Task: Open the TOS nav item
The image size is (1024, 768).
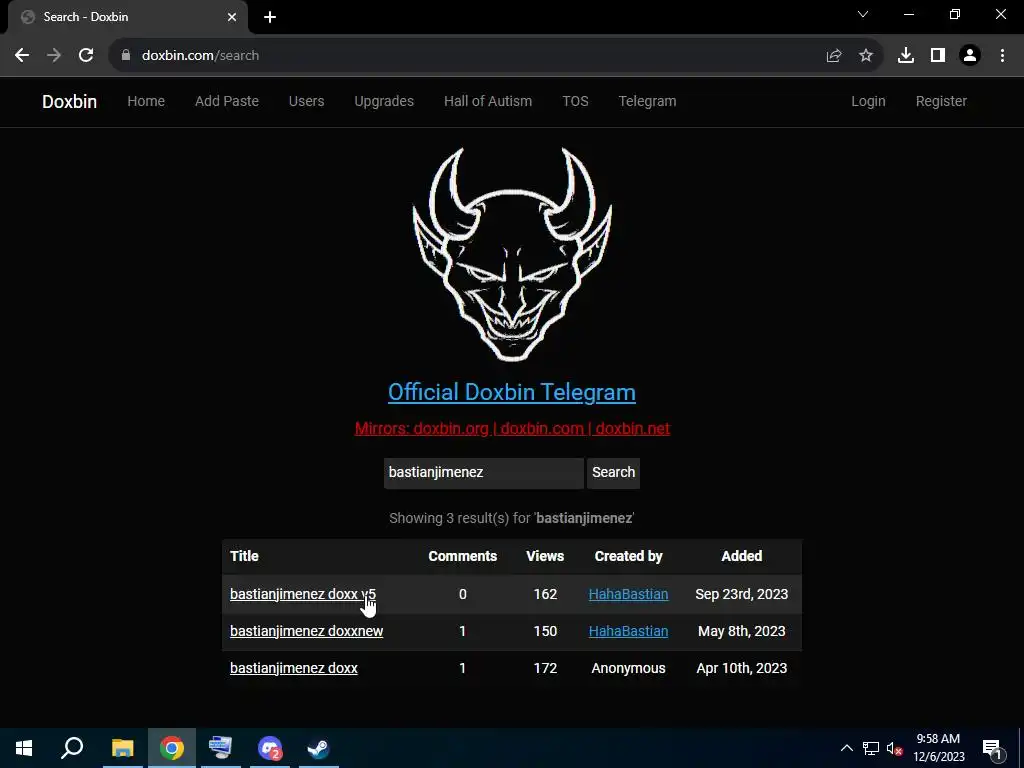Action: click(x=575, y=101)
